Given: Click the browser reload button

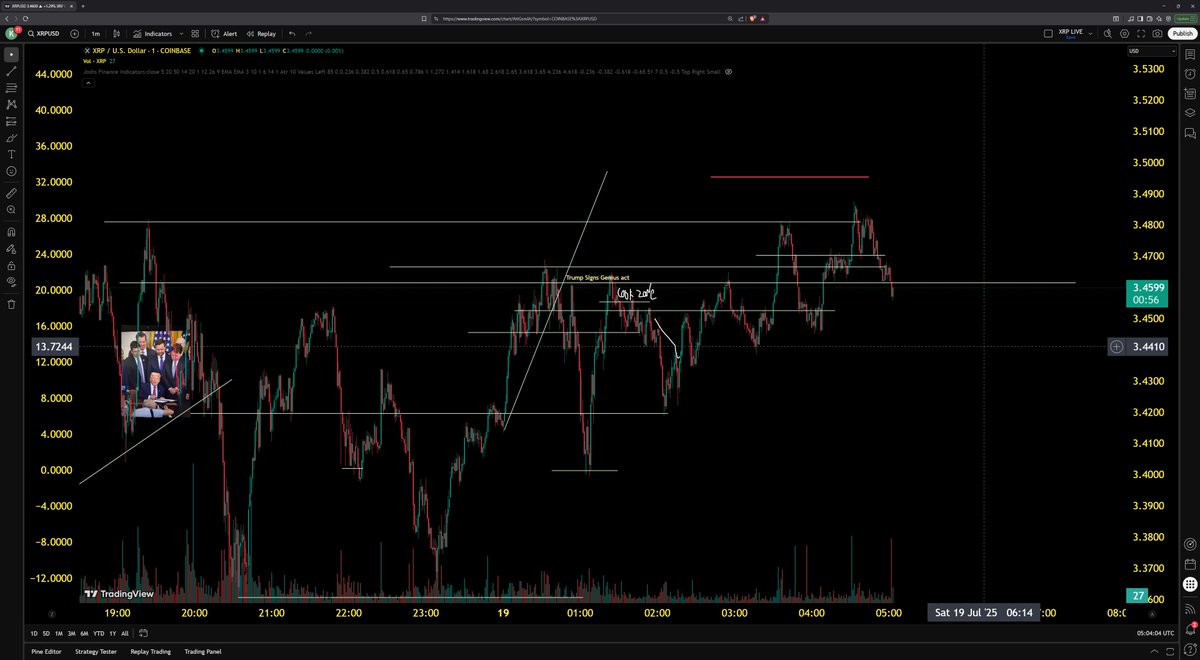Looking at the screenshot, I should [26, 19].
